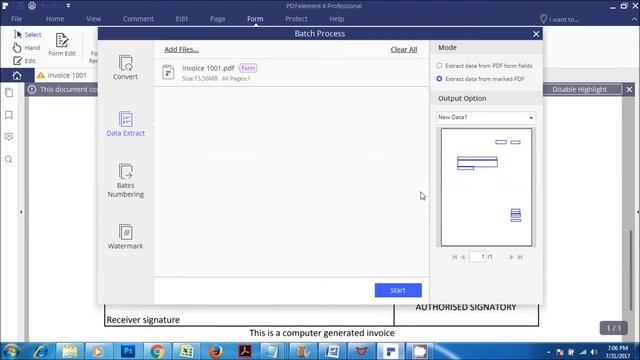Open the comments sidebar panel
Screen dimensions: 640x360
click(x=9, y=137)
